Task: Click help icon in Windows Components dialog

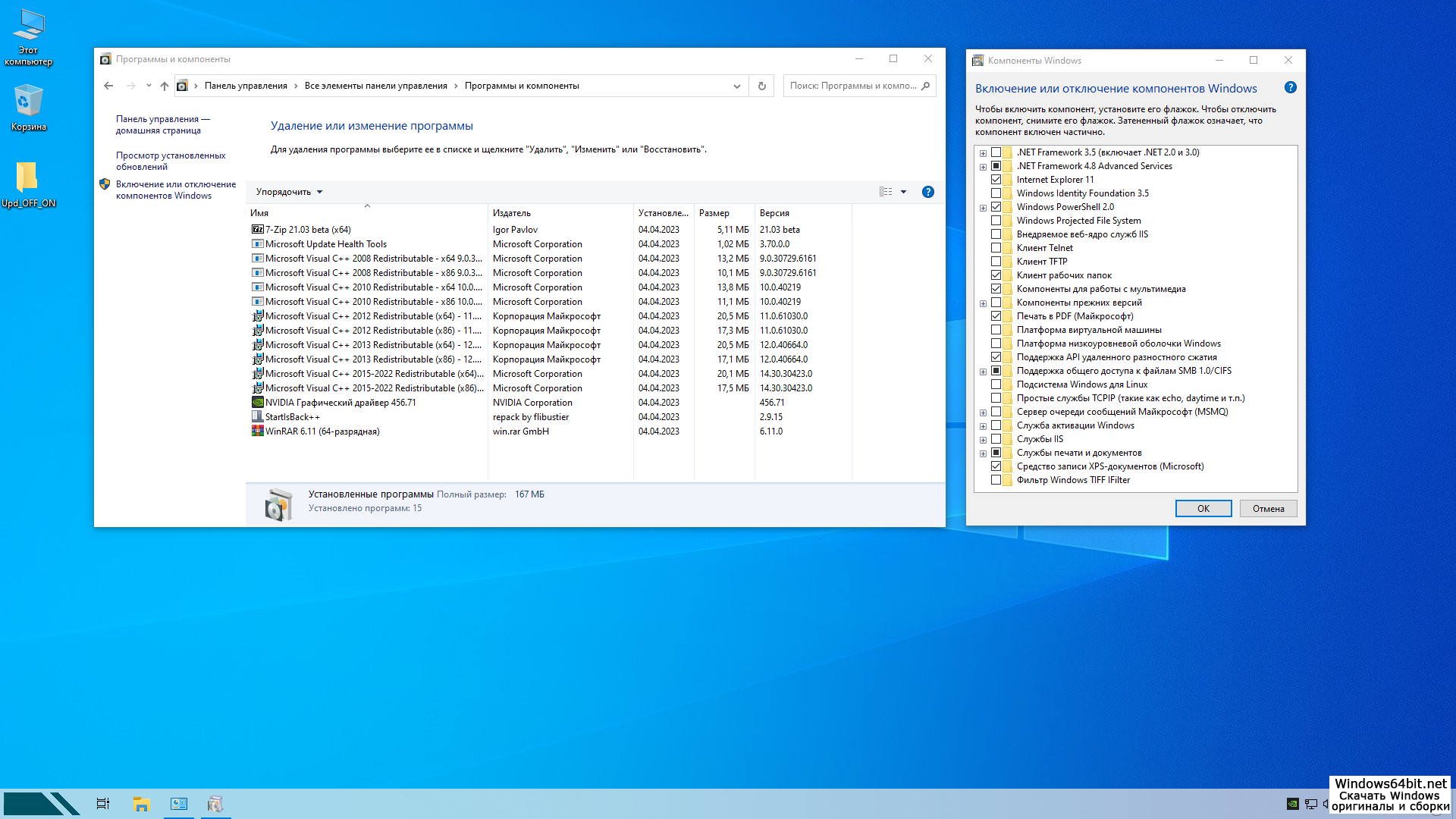Action: pyautogui.click(x=1290, y=88)
